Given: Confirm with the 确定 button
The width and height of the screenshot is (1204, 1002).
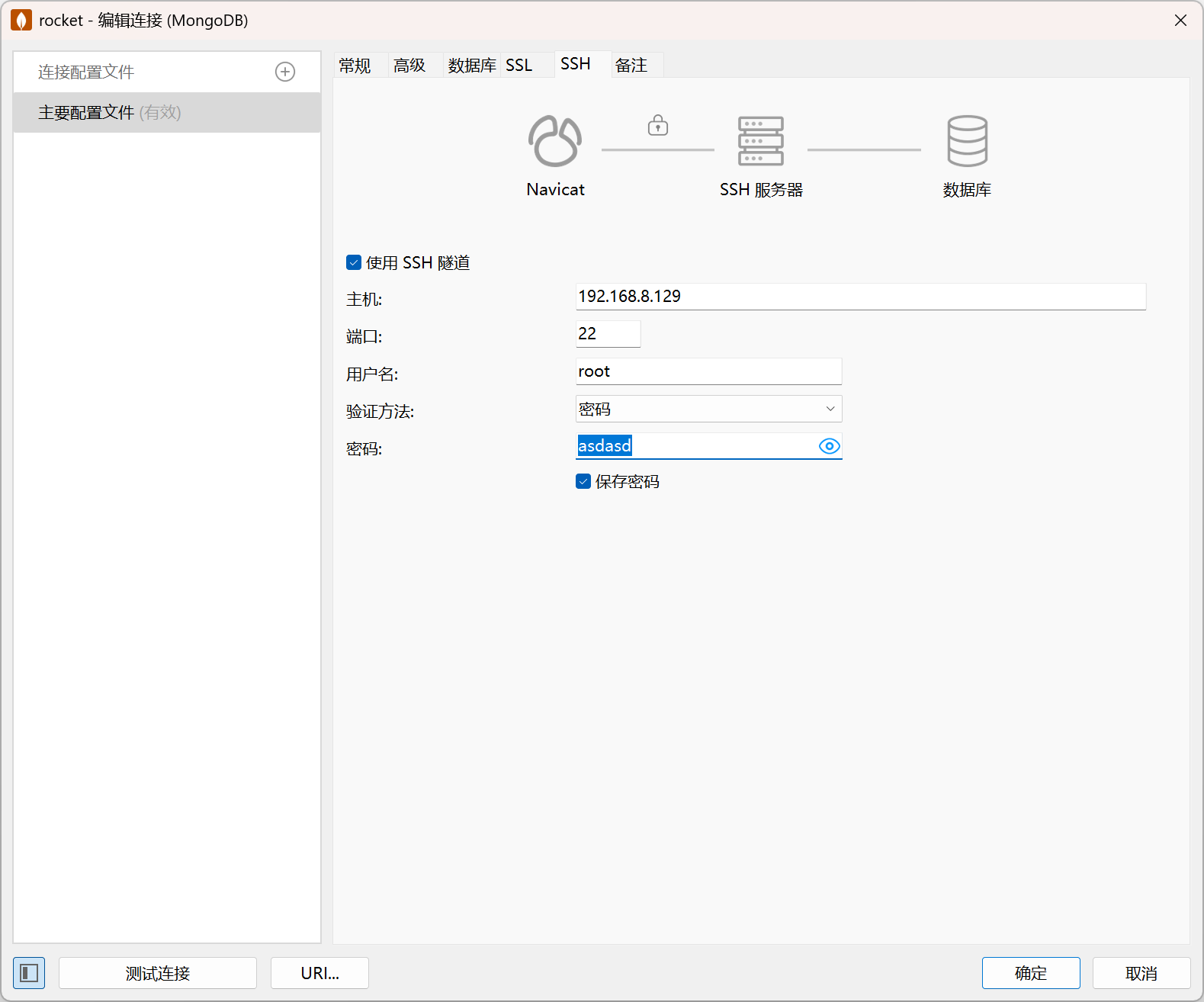Looking at the screenshot, I should click(1031, 973).
